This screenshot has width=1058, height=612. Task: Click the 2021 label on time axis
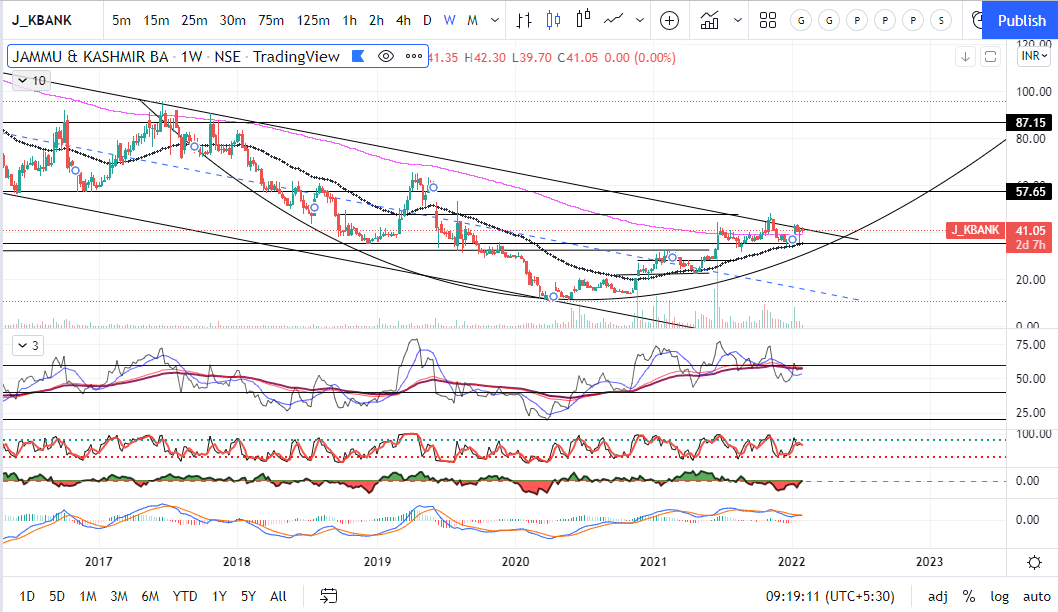653,561
